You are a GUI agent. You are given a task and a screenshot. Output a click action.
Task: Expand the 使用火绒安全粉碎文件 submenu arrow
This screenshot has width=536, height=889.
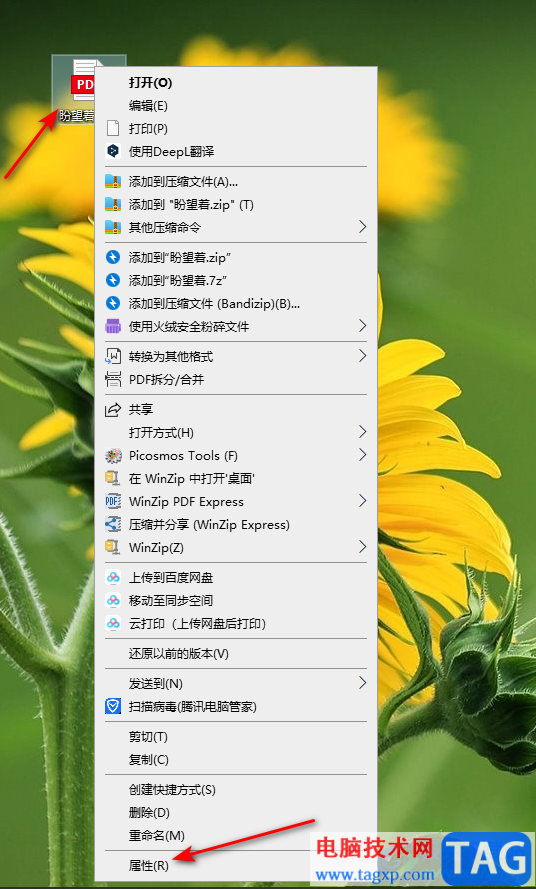pyautogui.click(x=362, y=326)
